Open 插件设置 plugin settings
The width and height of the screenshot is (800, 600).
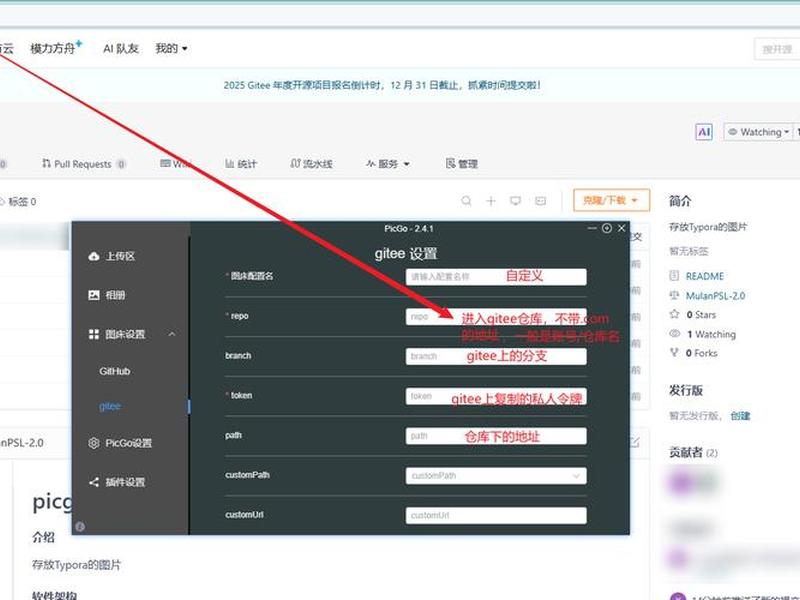pyautogui.click(x=117, y=482)
